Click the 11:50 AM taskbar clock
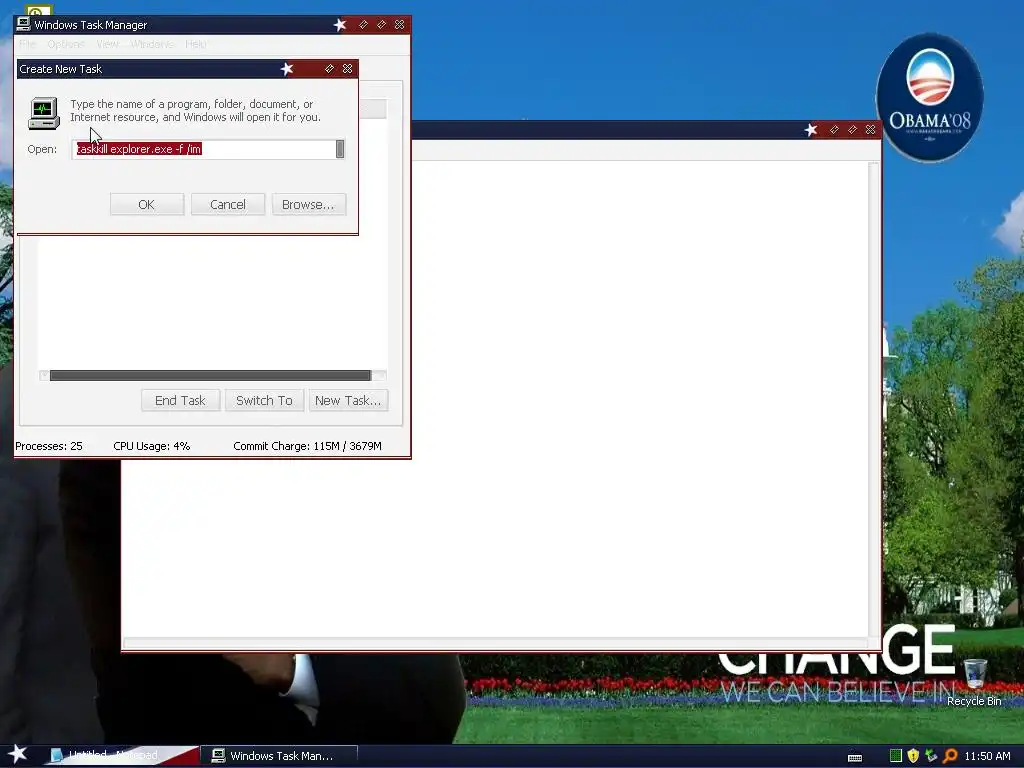 coord(987,756)
